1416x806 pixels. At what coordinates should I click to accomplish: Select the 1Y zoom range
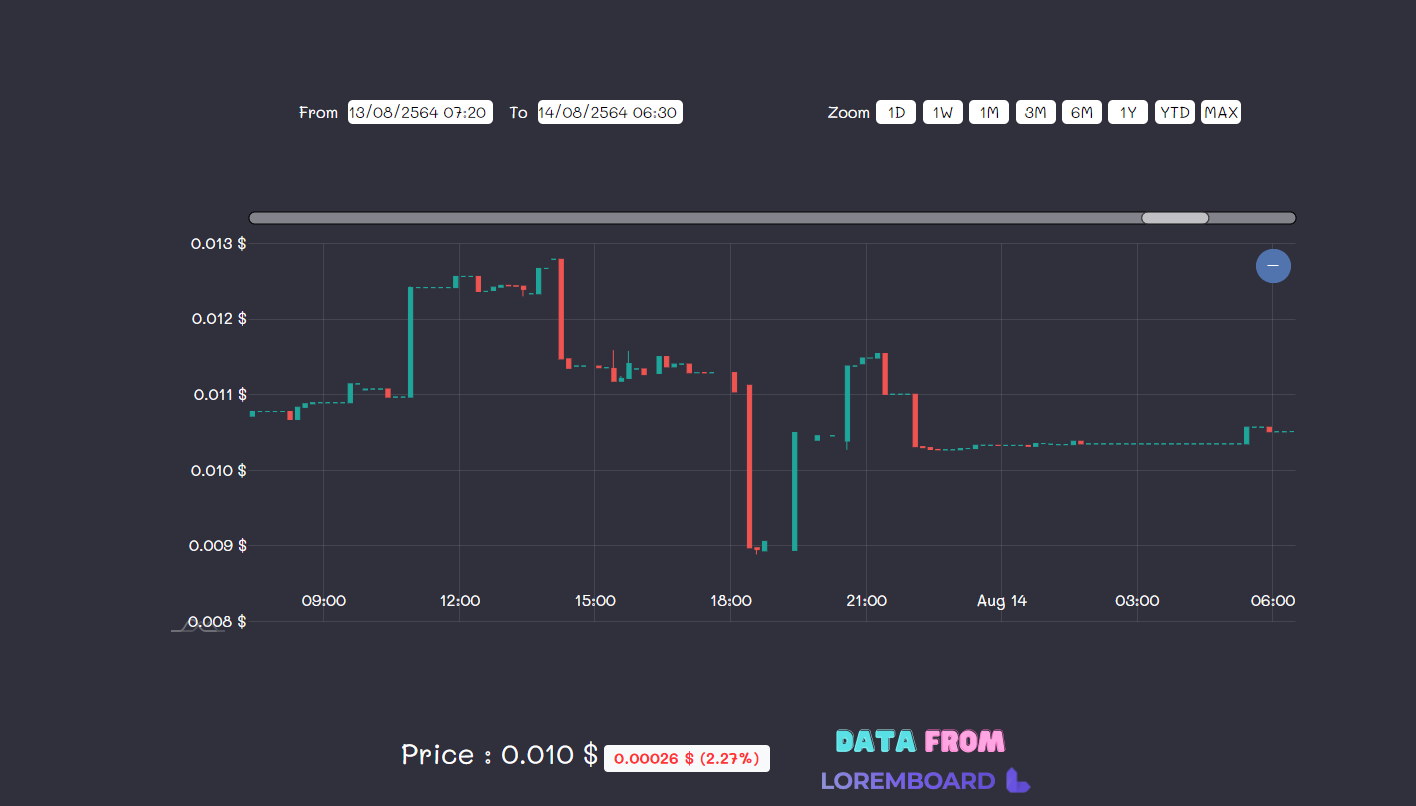(1128, 113)
